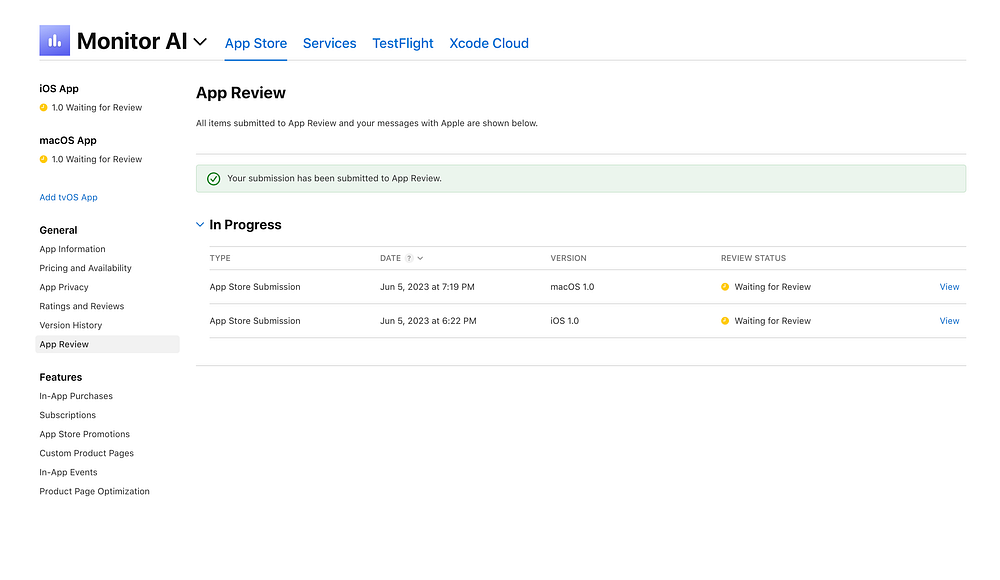Click the Add tvOS App link
1000x580 pixels.
tap(68, 197)
